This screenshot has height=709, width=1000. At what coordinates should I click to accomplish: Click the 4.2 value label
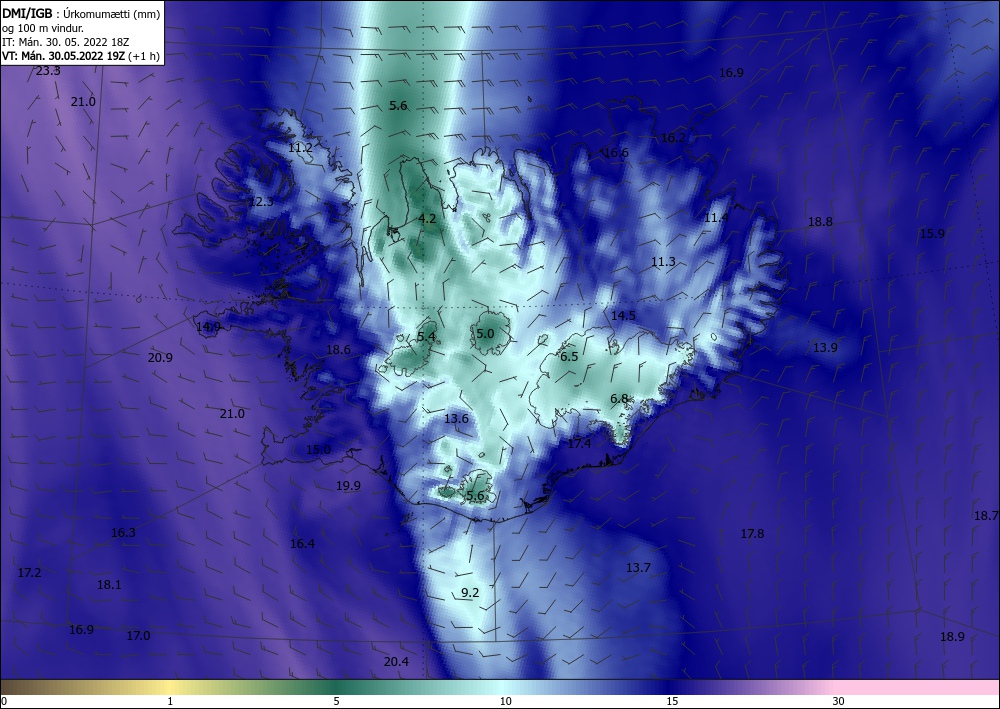click(427, 219)
